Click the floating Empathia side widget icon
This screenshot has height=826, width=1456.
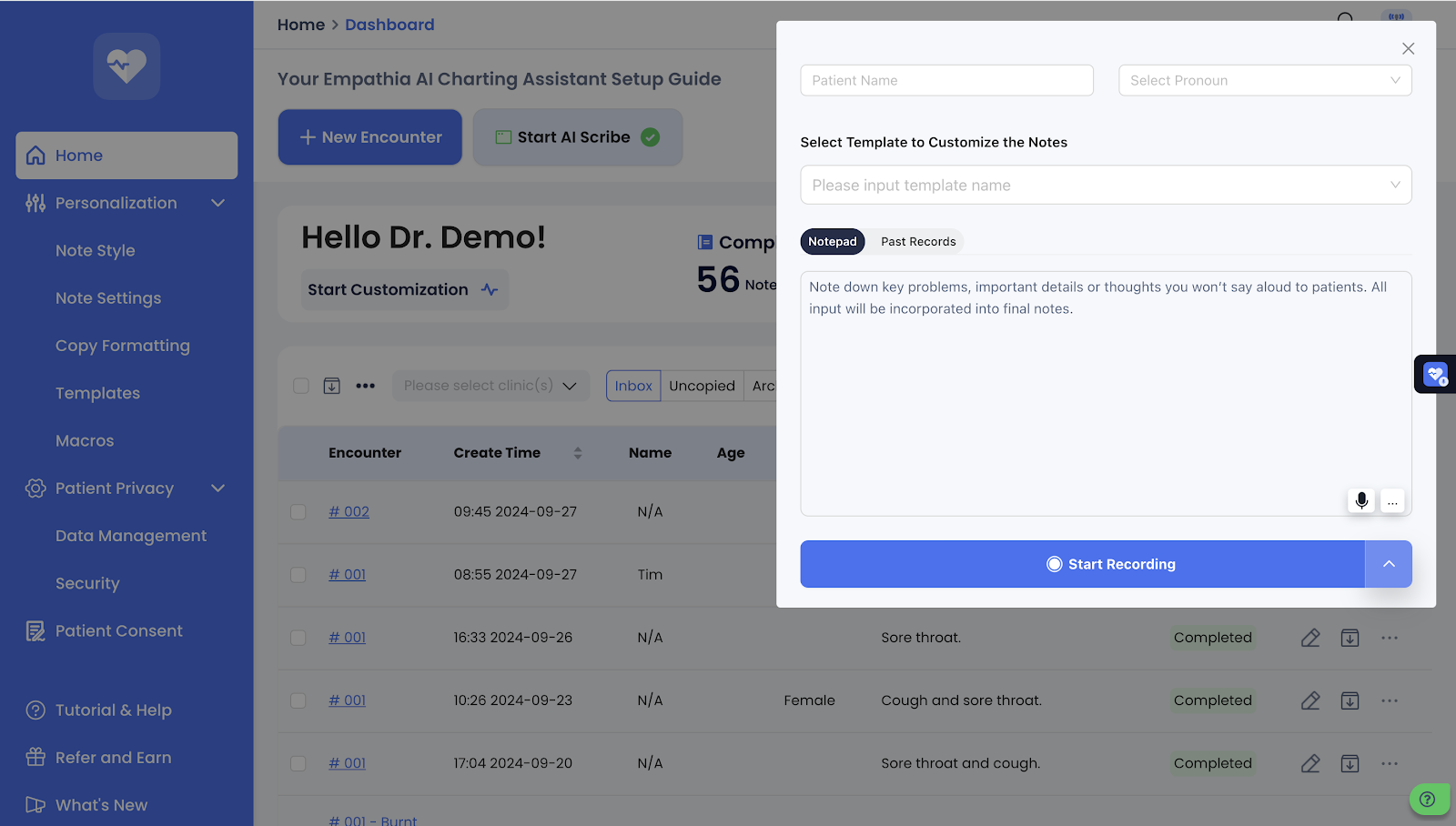pyautogui.click(x=1436, y=374)
